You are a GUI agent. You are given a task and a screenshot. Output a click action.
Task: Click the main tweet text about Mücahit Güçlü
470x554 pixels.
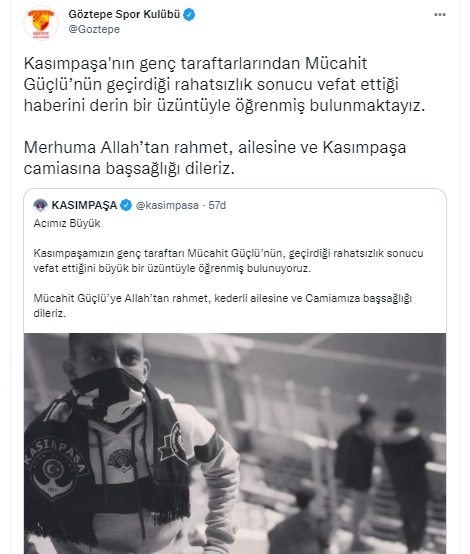click(x=224, y=84)
